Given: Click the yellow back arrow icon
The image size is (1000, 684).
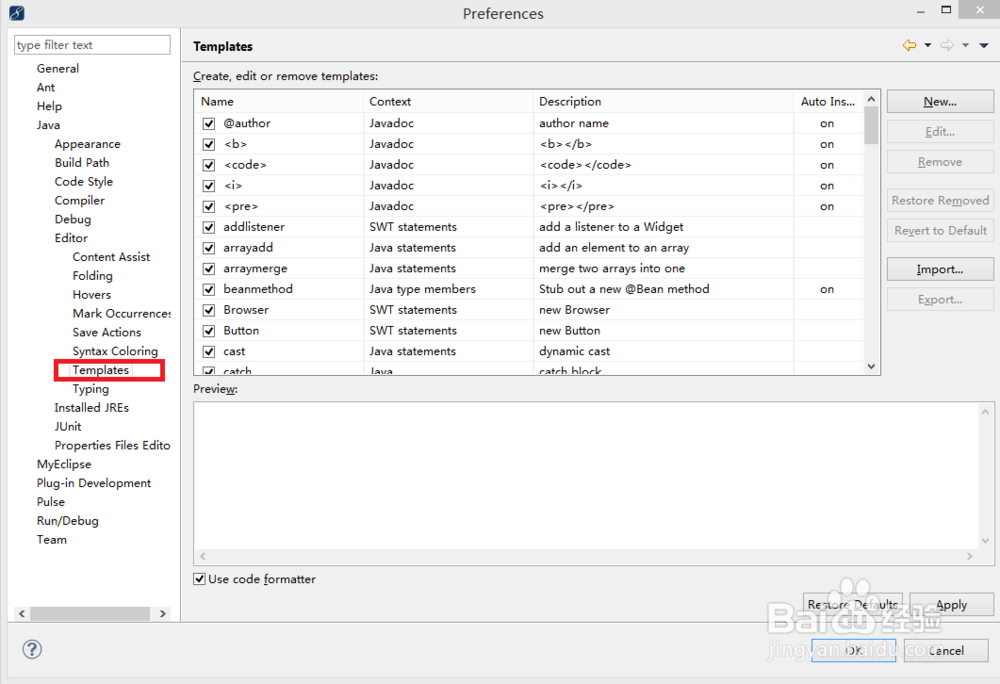Looking at the screenshot, I should point(909,45).
